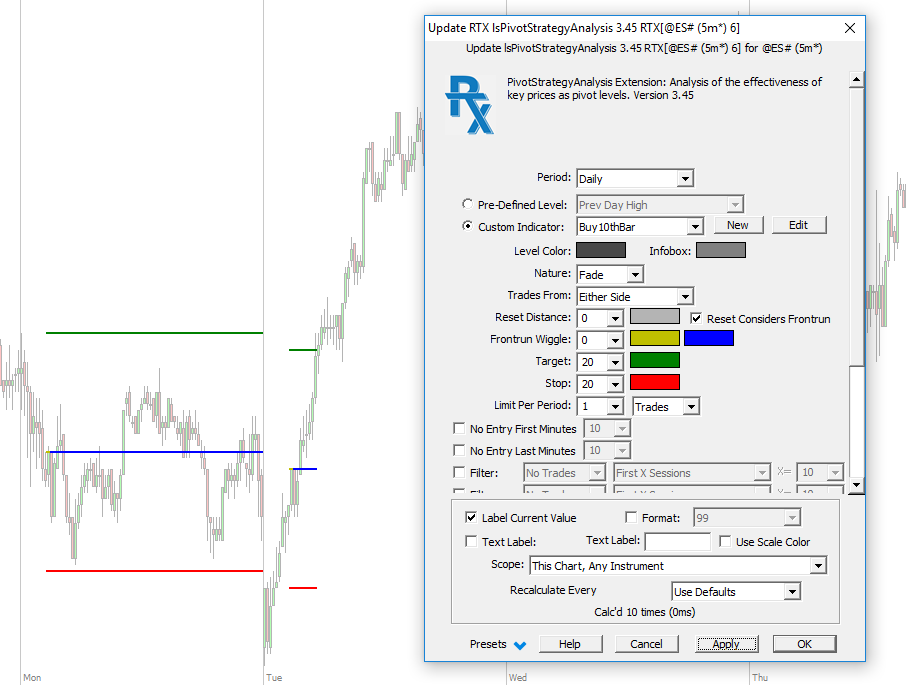This screenshot has width=906, height=685.
Task: Change the red Stop color swatch
Action: (x=655, y=383)
